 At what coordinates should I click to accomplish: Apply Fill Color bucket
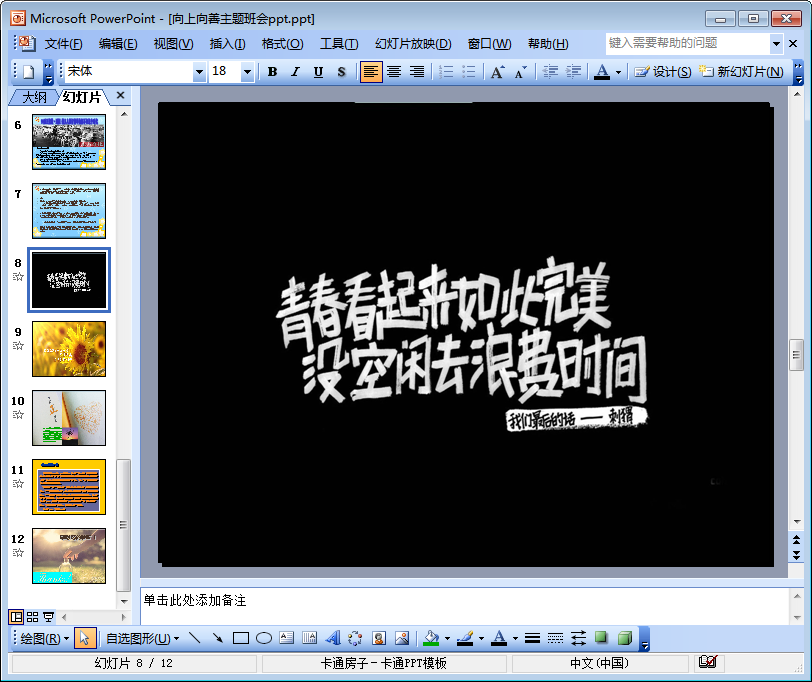tap(431, 639)
